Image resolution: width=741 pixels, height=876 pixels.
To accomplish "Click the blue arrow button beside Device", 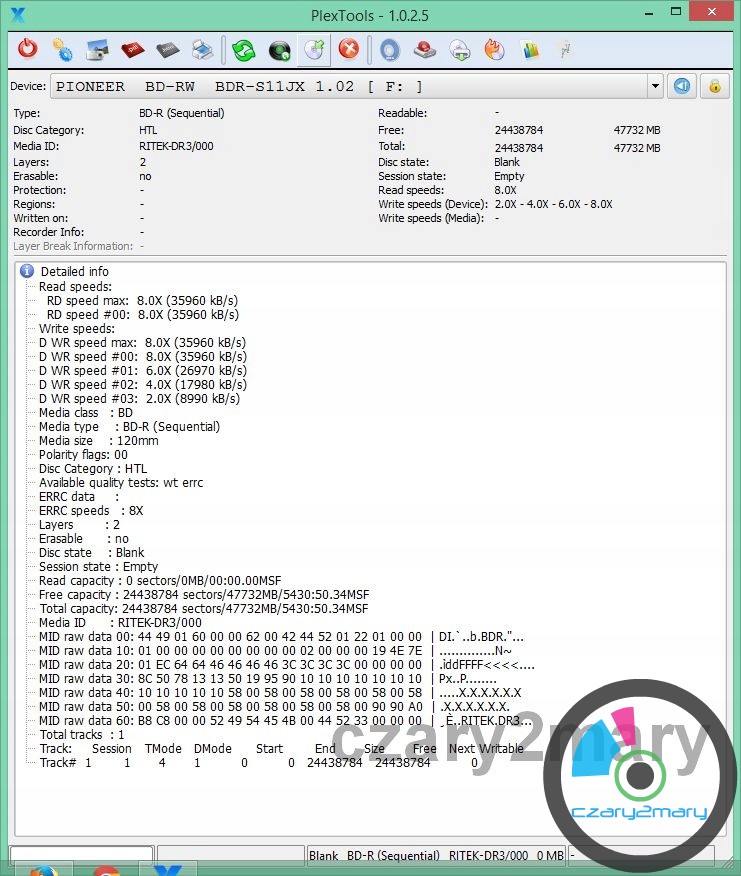I will click(682, 86).
